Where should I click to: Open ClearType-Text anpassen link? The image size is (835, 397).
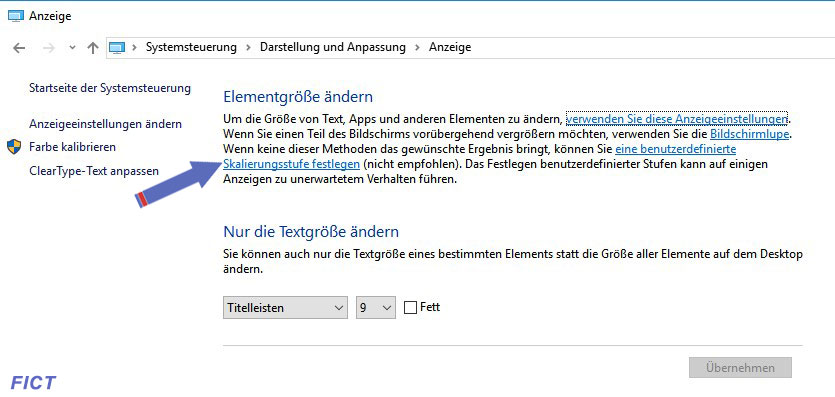click(x=94, y=171)
